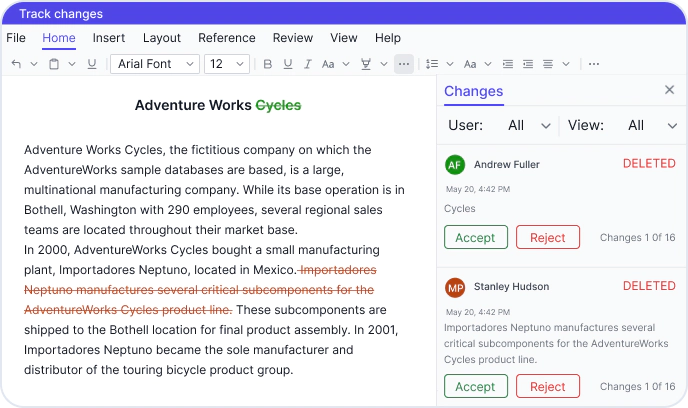The width and height of the screenshot is (688, 408).
Task: Click the Paste clipboard icon
Action: click(54, 64)
